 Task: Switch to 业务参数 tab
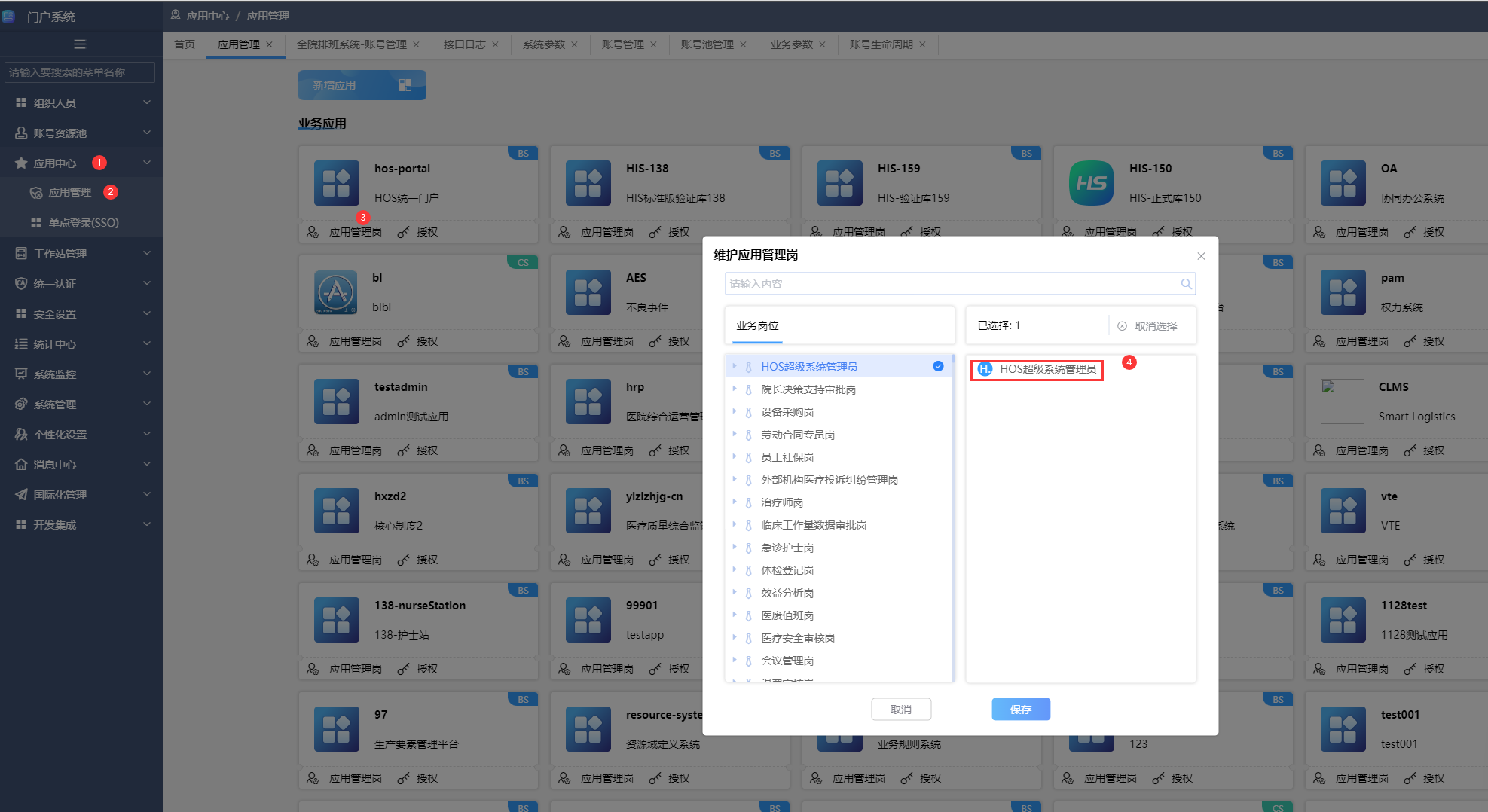(x=792, y=44)
